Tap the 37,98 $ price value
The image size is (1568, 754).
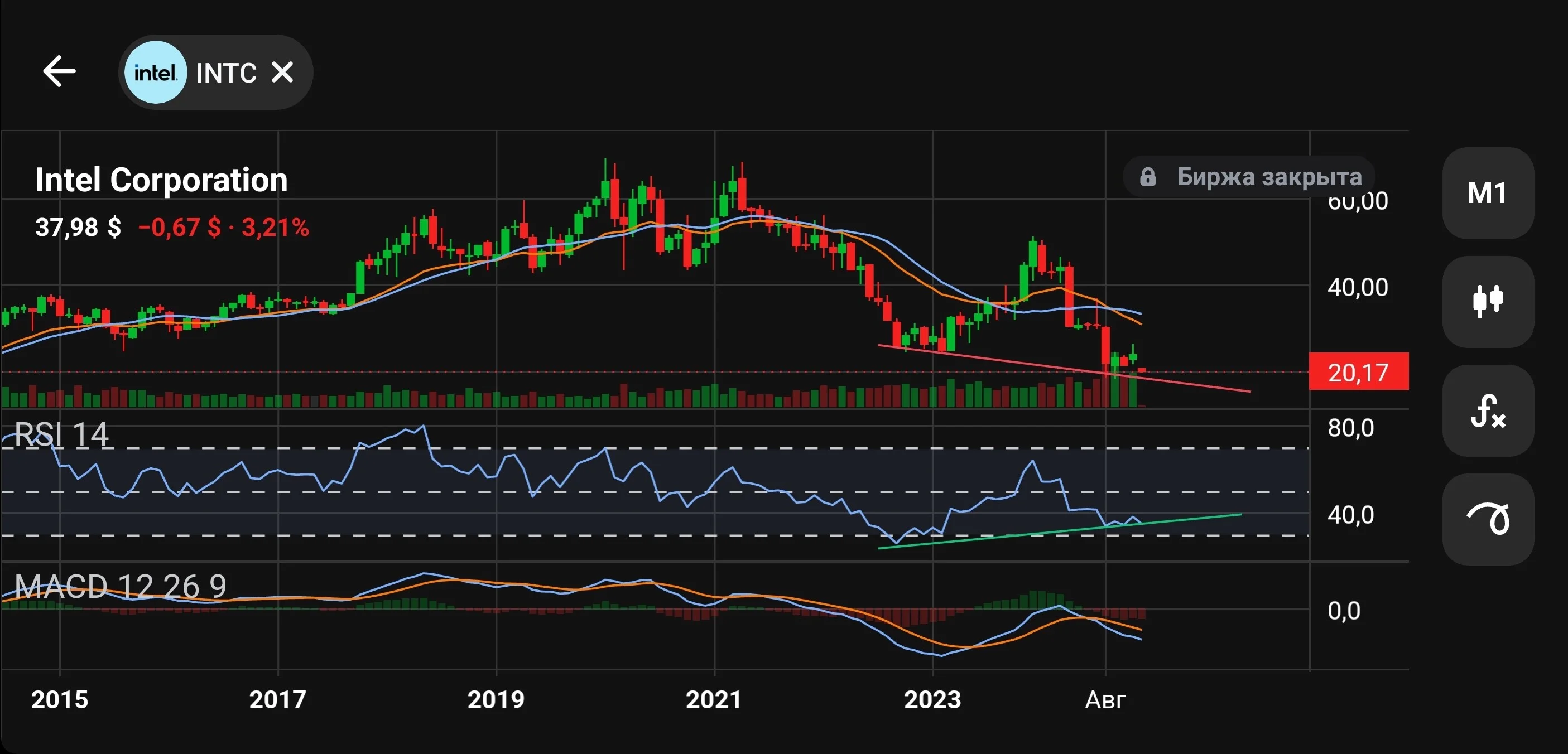(x=78, y=228)
